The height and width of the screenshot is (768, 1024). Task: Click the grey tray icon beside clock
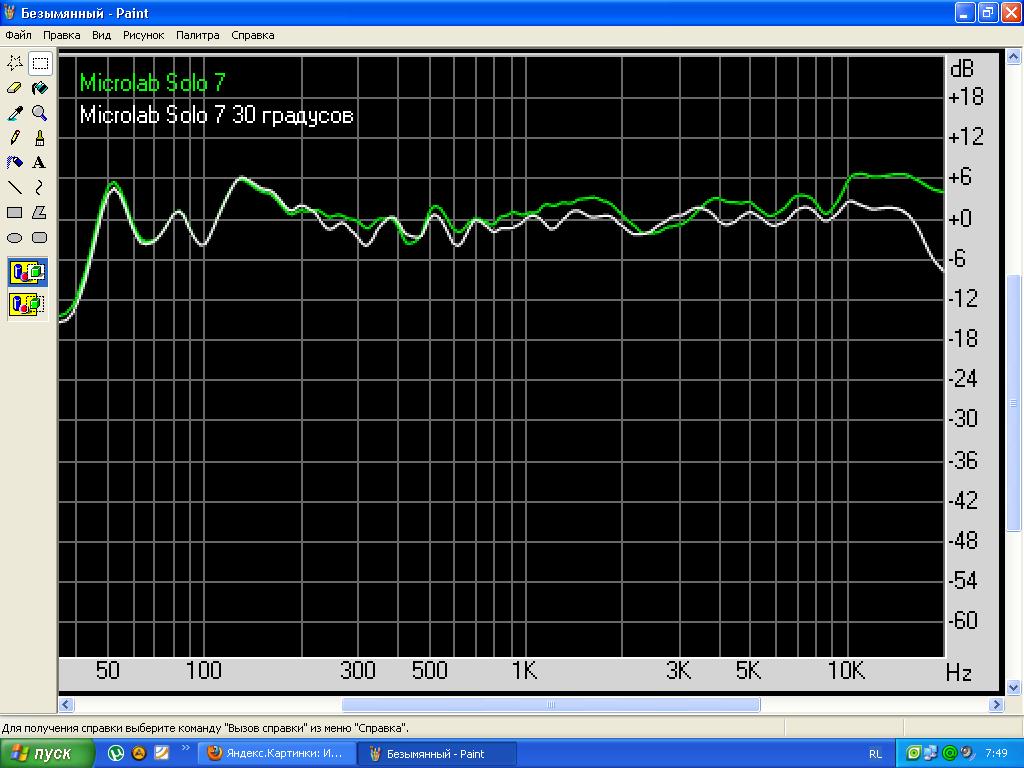tap(967, 754)
